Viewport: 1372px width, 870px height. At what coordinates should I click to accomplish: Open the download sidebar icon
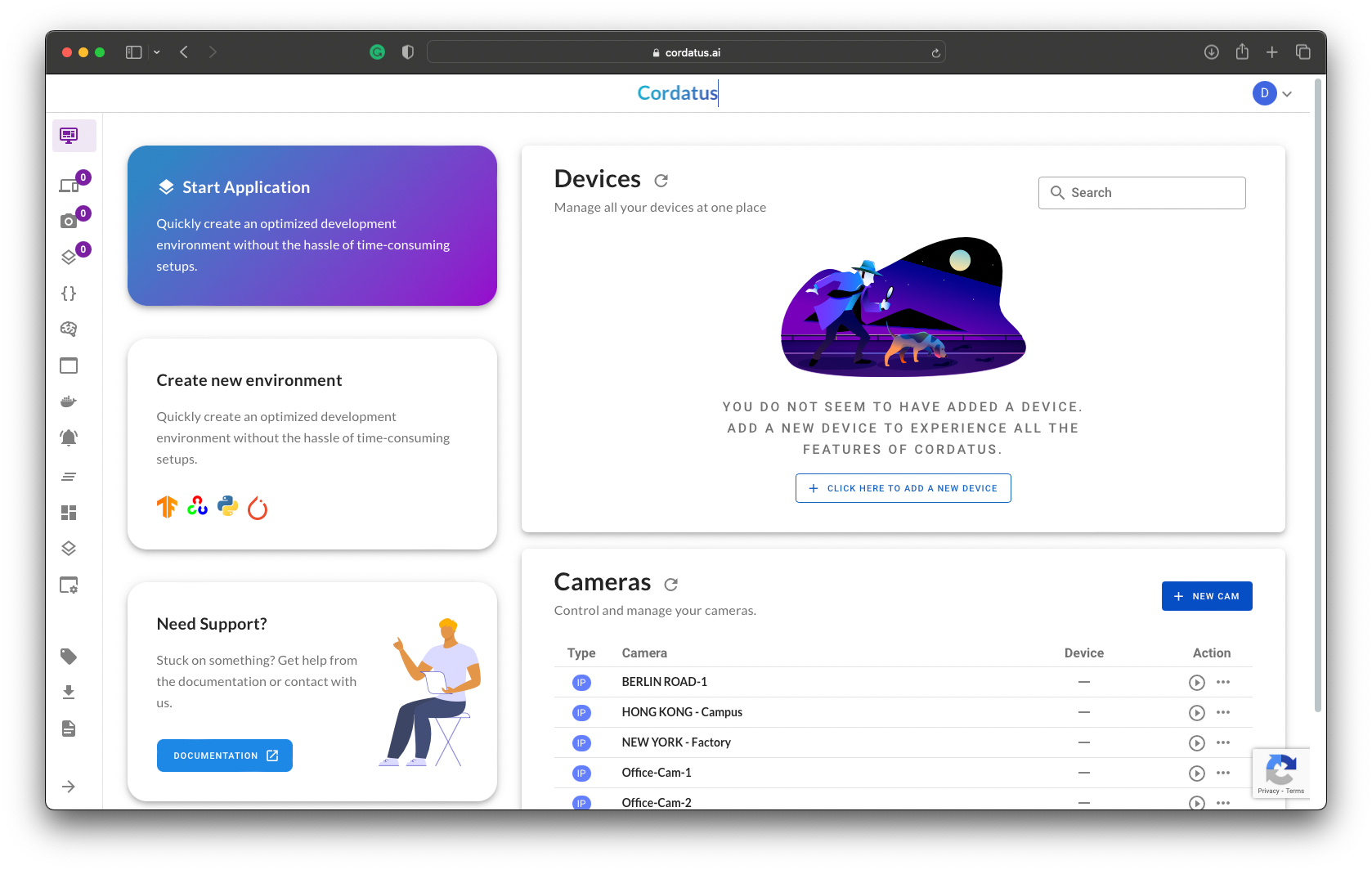(69, 692)
